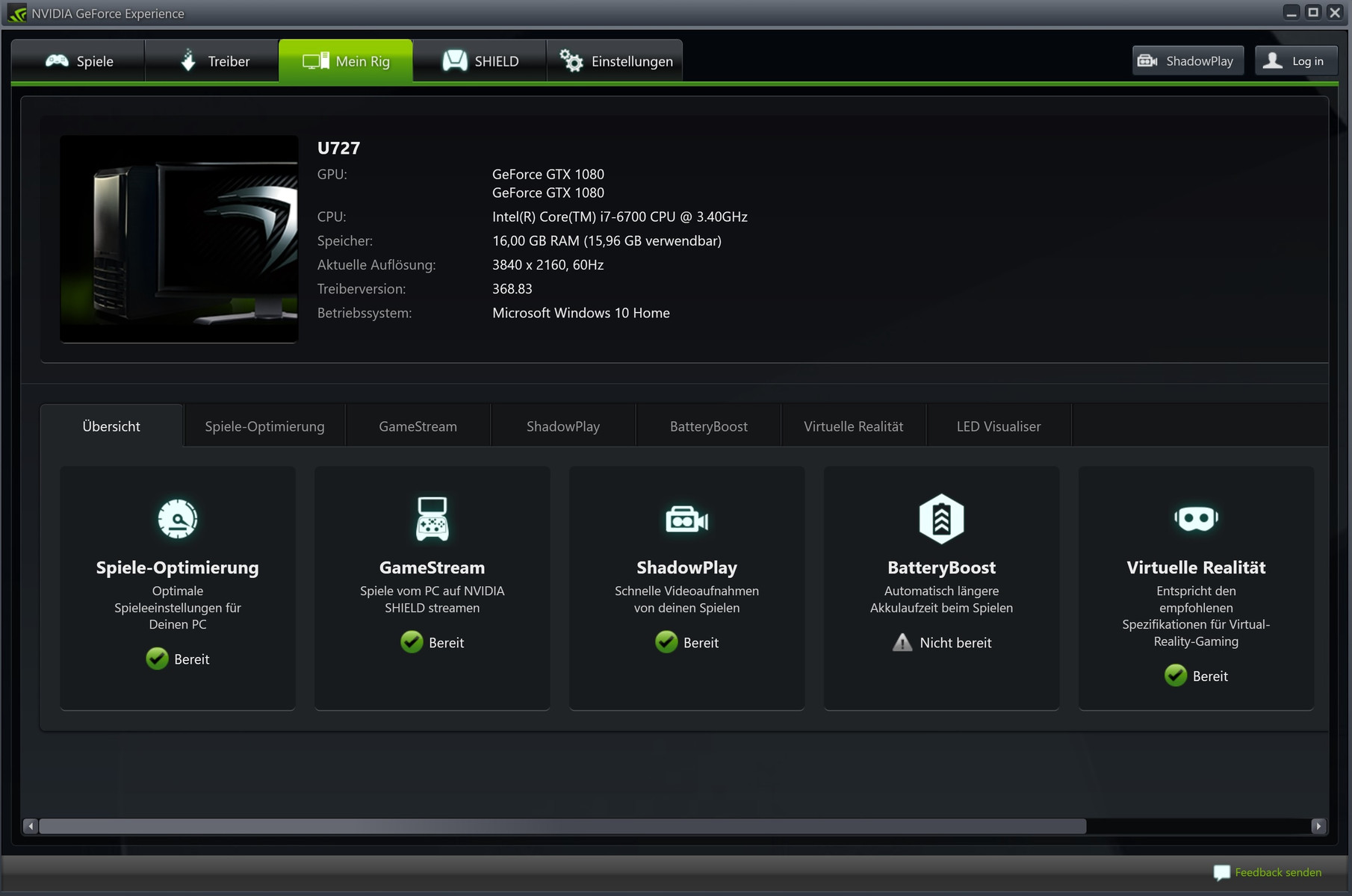The image size is (1352, 896).
Task: Click the horizontal scrollbar thumb
Action: pos(562,826)
